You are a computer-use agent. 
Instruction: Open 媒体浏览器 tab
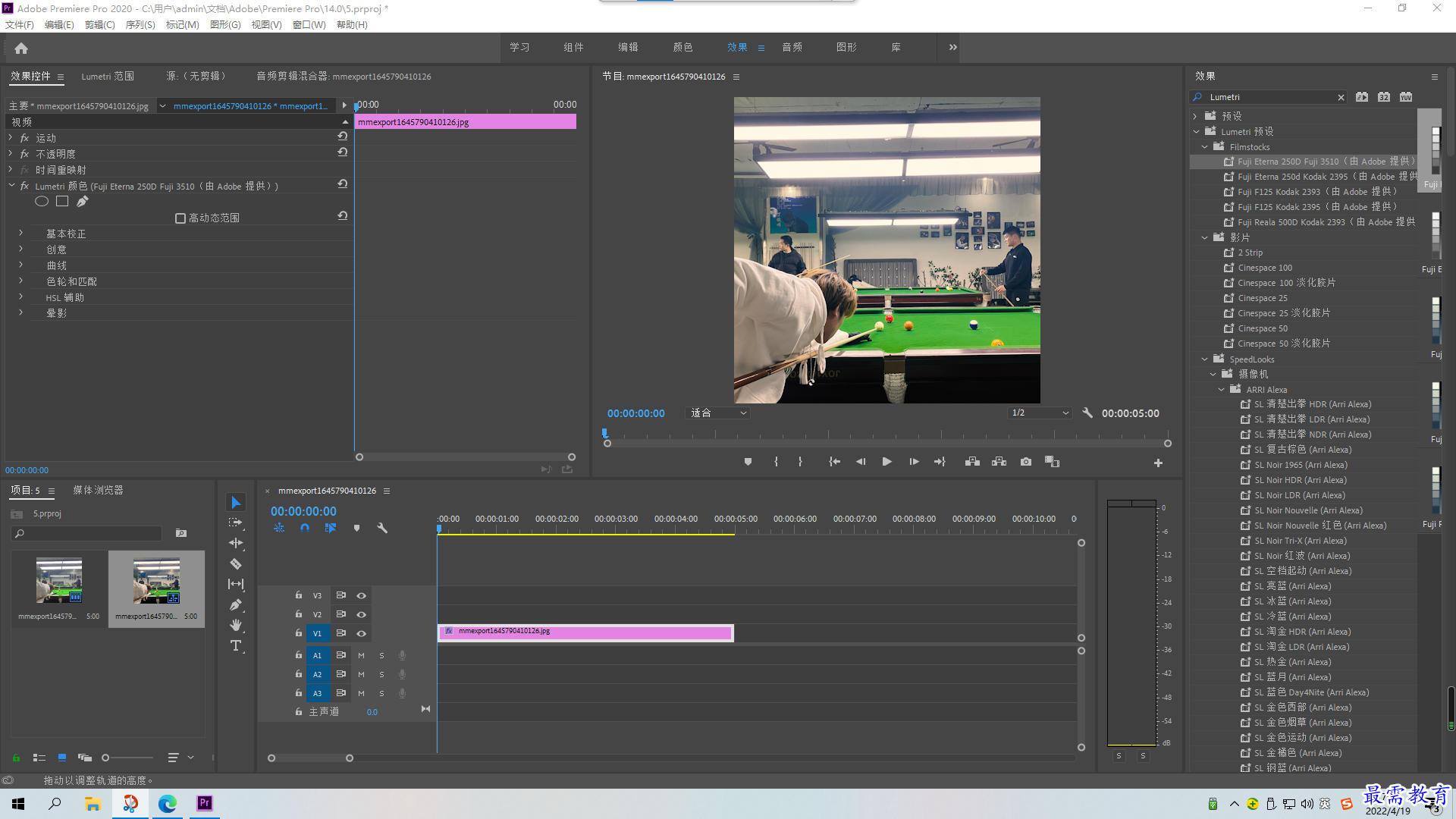(98, 491)
